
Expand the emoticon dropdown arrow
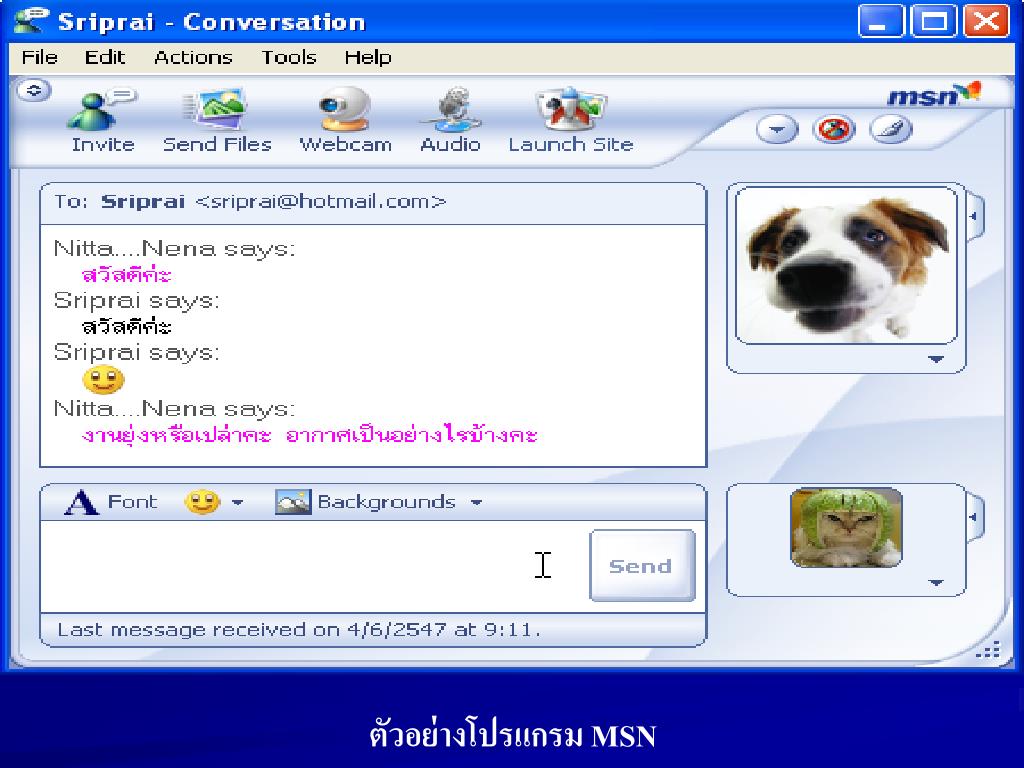tap(237, 503)
